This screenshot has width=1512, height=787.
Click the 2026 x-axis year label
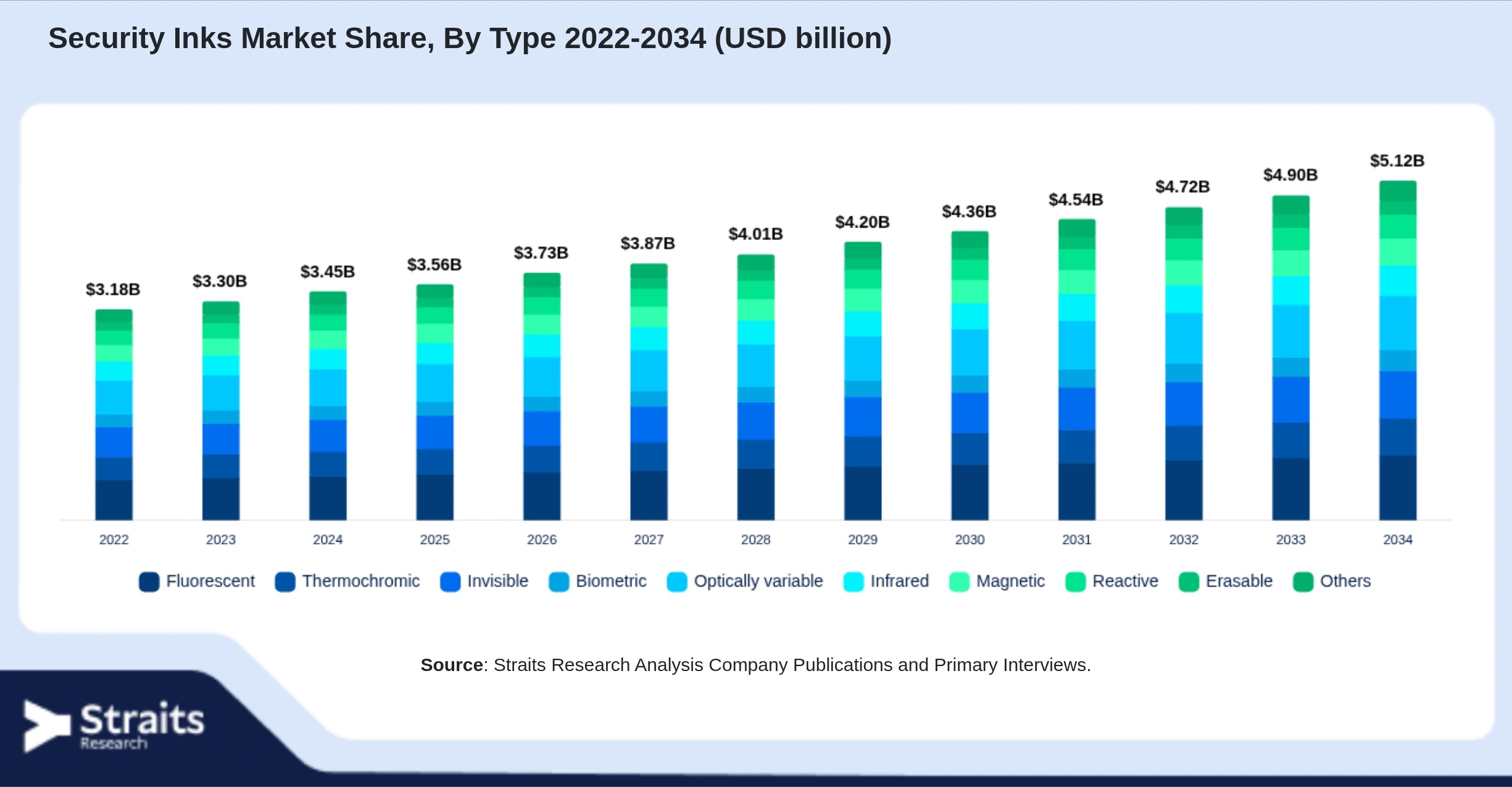542,540
